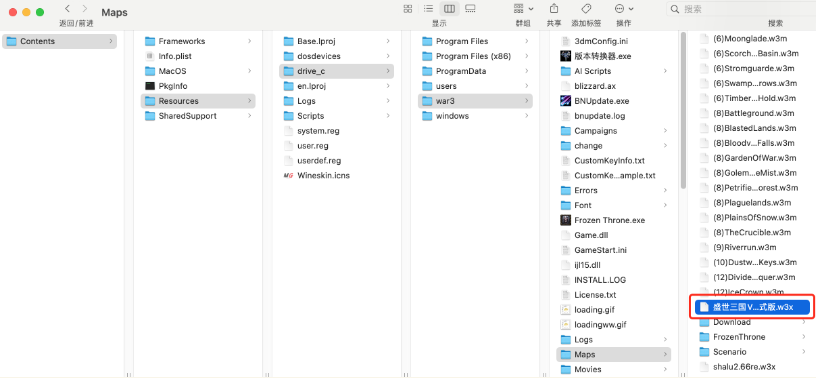Select the PkgInfo file icon
This screenshot has width=816, height=378.
click(x=150, y=86)
